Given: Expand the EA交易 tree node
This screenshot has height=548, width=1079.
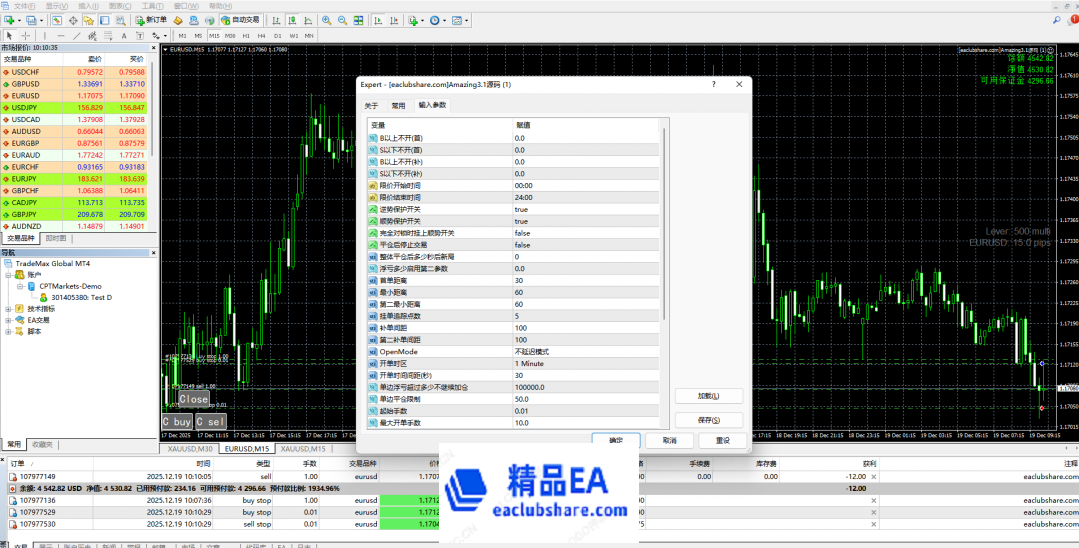Looking at the screenshot, I should [8, 320].
